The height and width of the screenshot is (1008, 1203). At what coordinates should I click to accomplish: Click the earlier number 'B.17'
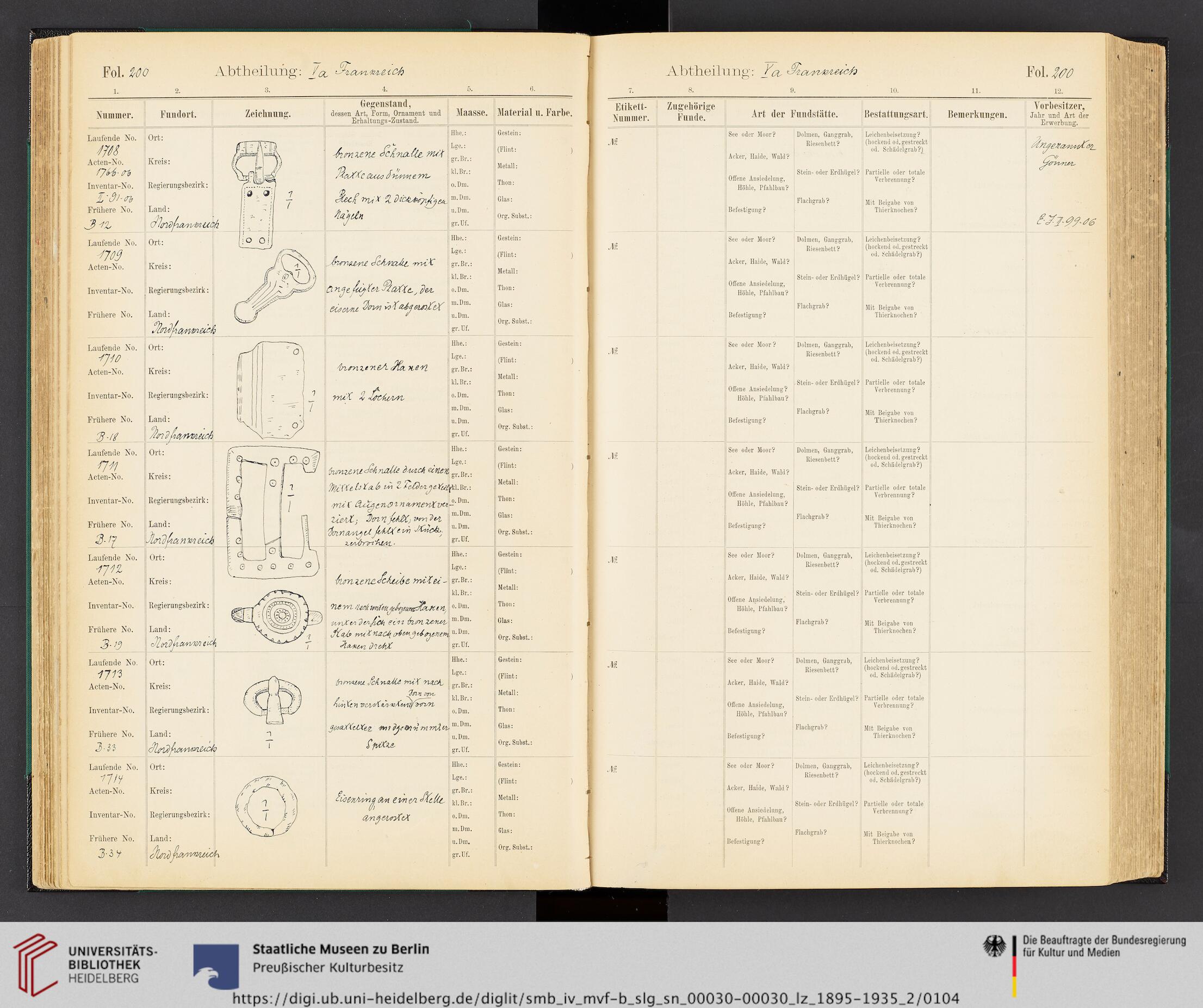107,540
